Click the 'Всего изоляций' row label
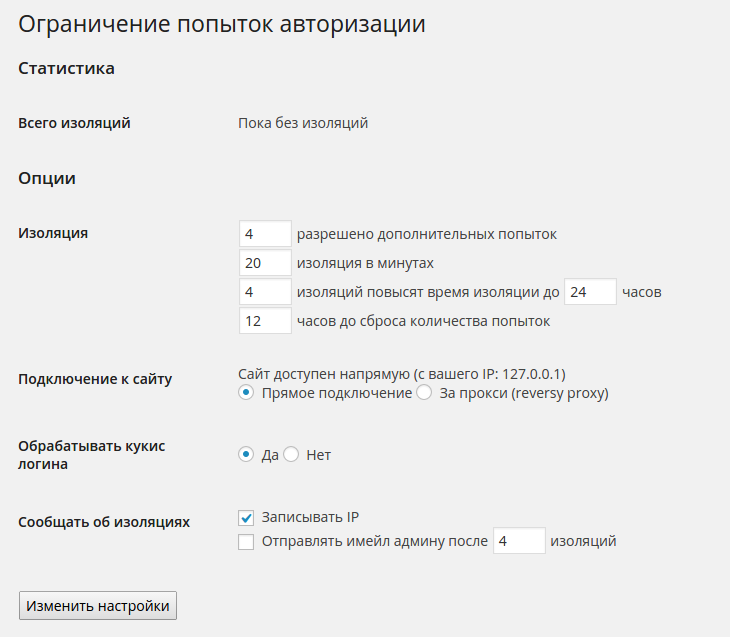Viewport: 730px width, 637px height. click(x=75, y=123)
